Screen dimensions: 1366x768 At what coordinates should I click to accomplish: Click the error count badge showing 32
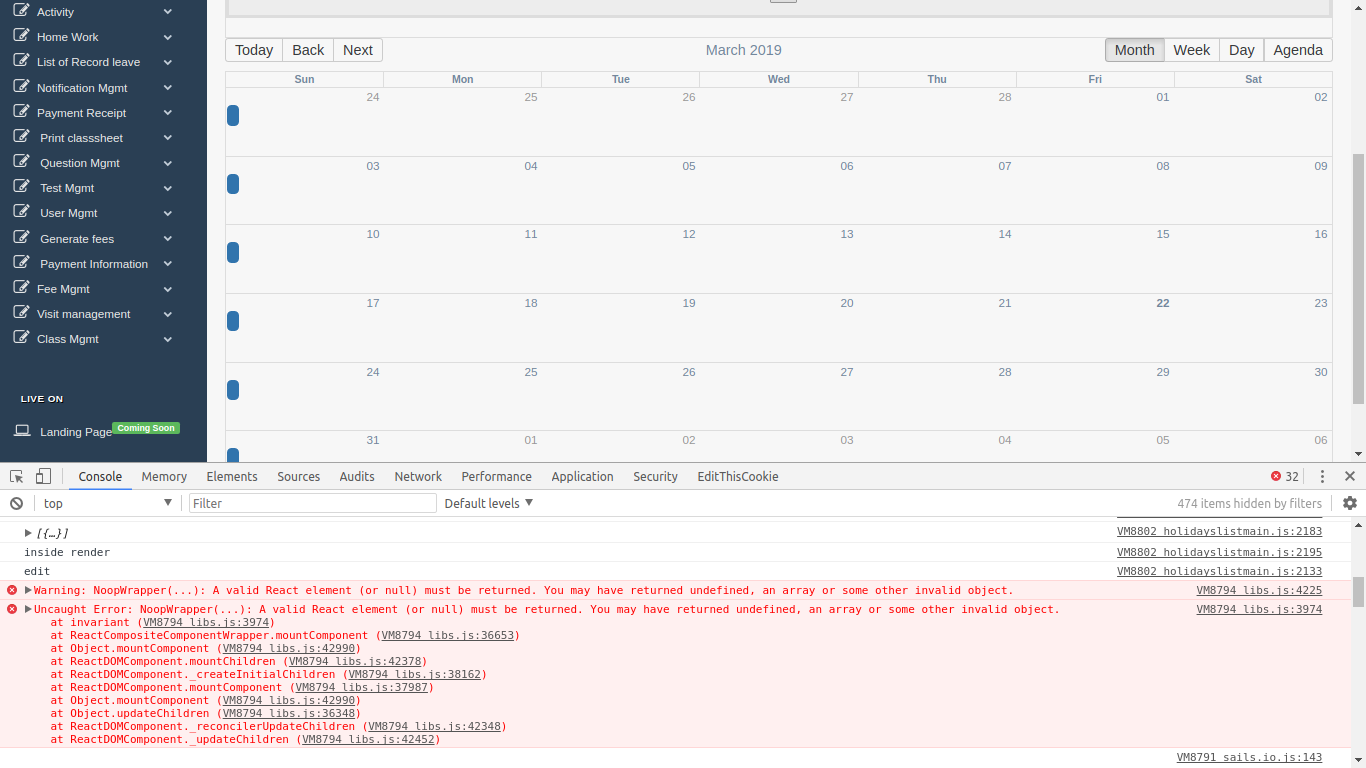pos(1284,476)
